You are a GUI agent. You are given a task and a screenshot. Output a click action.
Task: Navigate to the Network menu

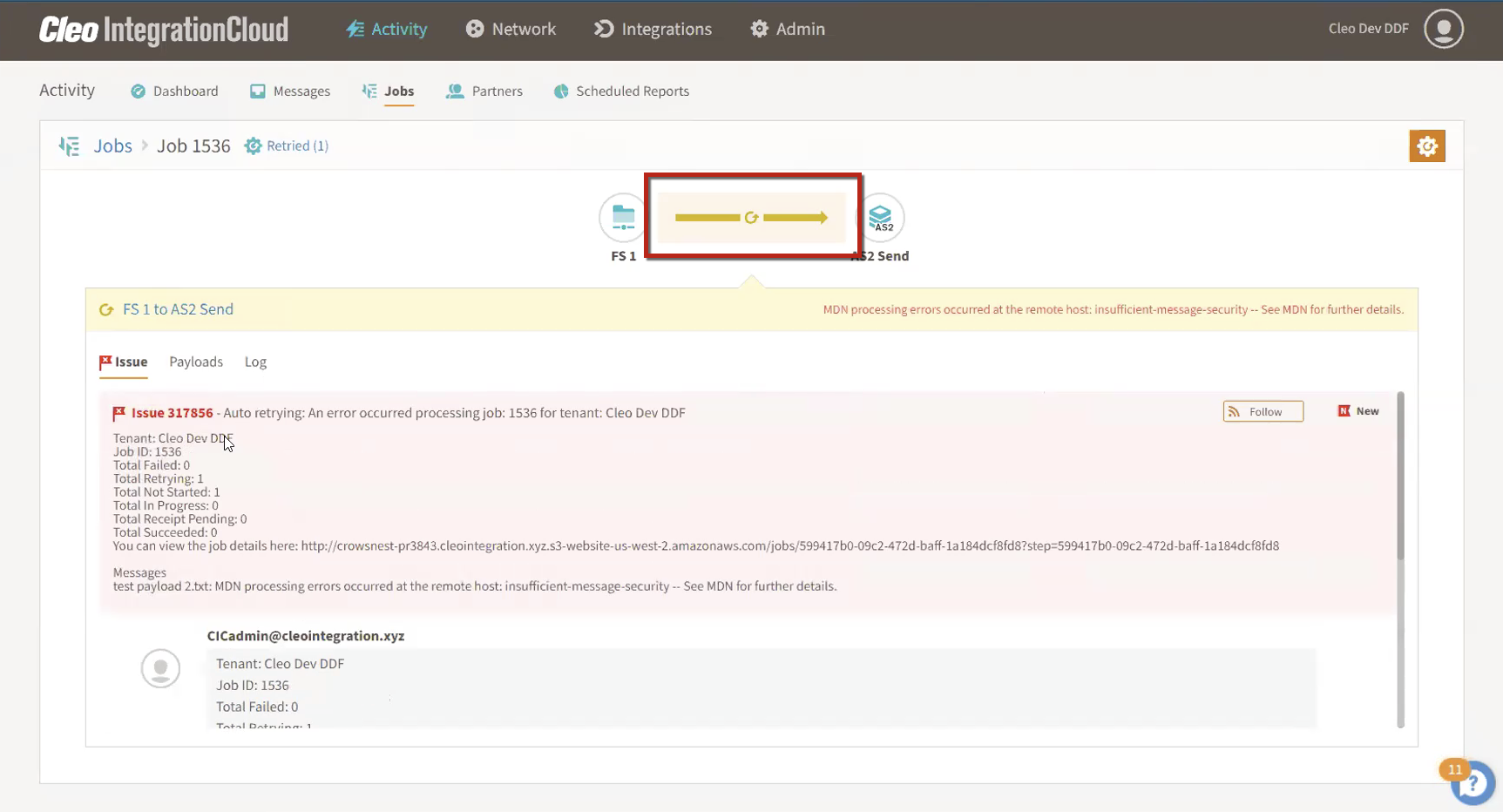click(511, 28)
